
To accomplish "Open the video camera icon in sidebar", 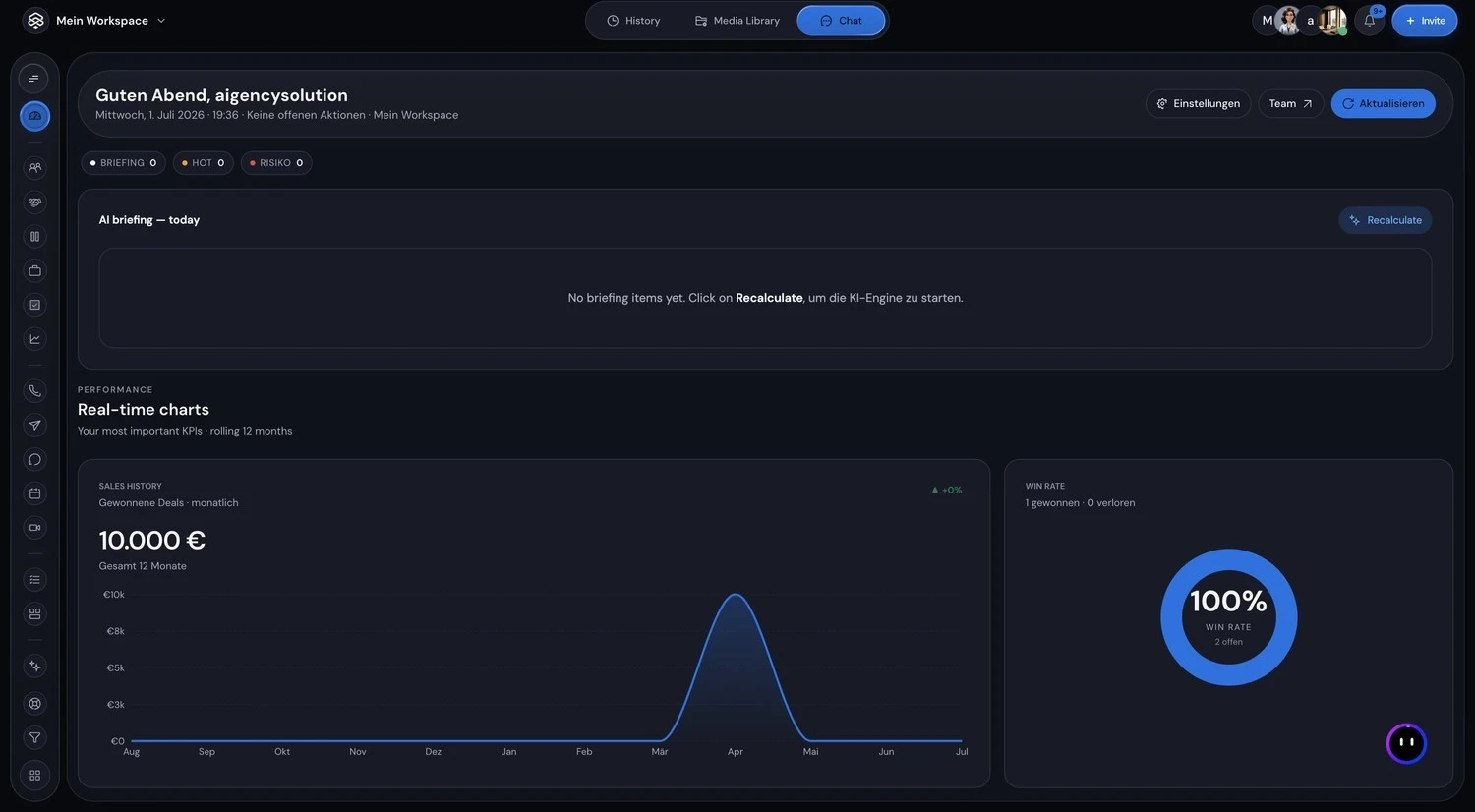I will [34, 528].
